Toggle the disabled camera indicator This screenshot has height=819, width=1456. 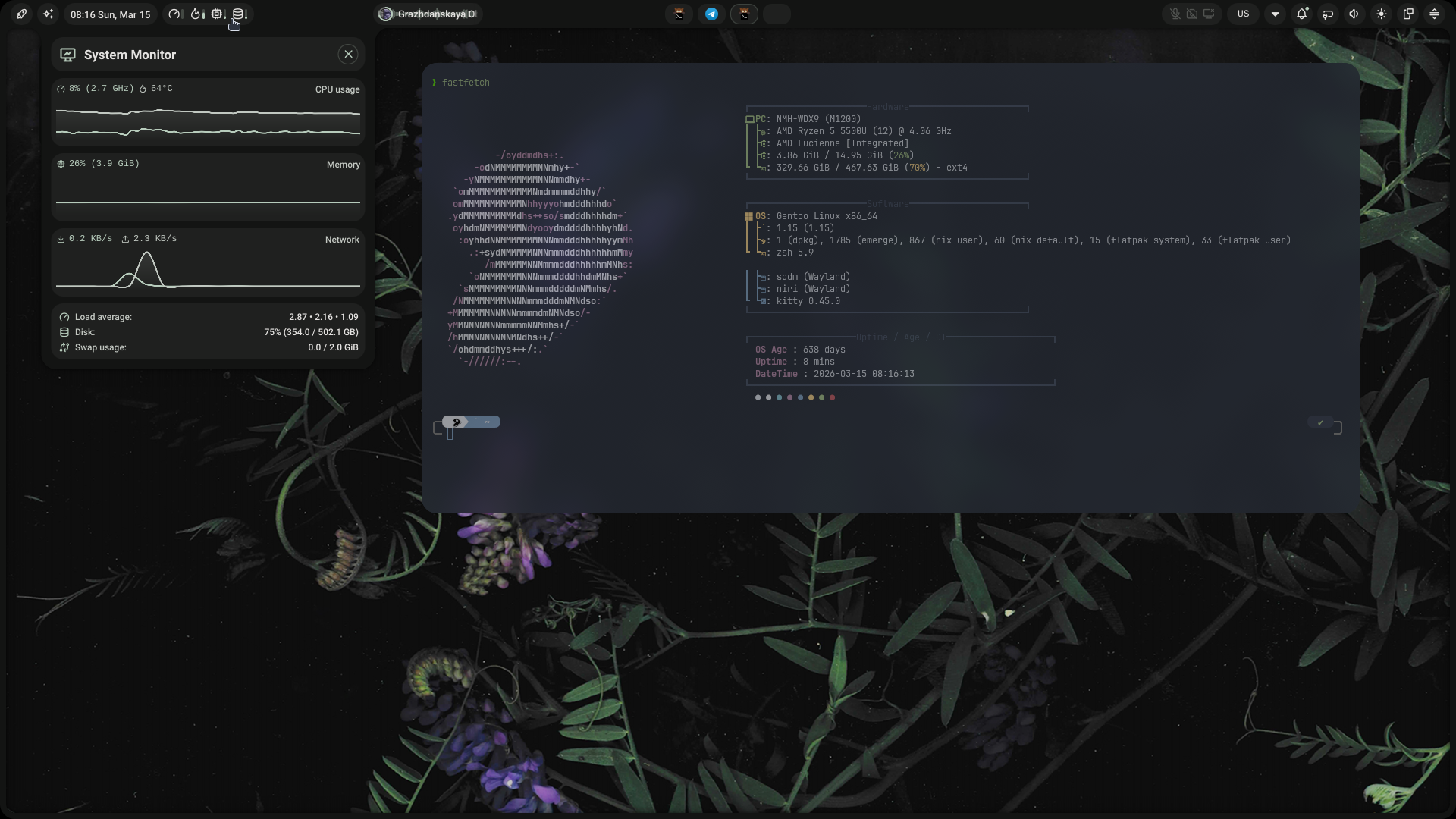coord(1191,14)
